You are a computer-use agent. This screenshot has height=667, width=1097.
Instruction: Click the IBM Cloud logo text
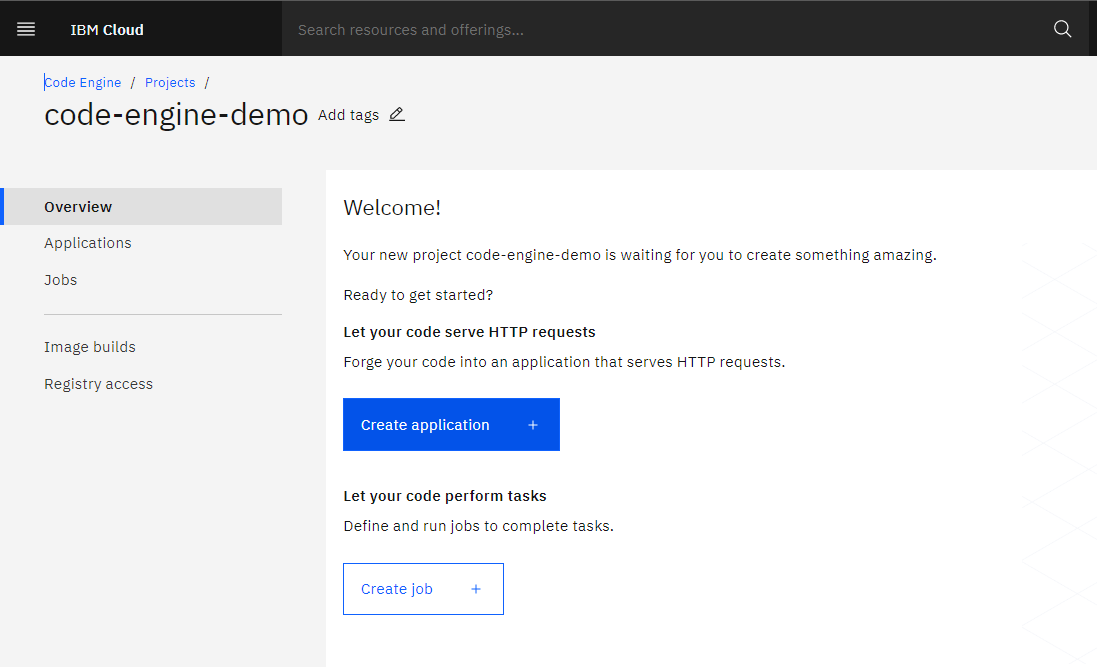click(x=107, y=30)
